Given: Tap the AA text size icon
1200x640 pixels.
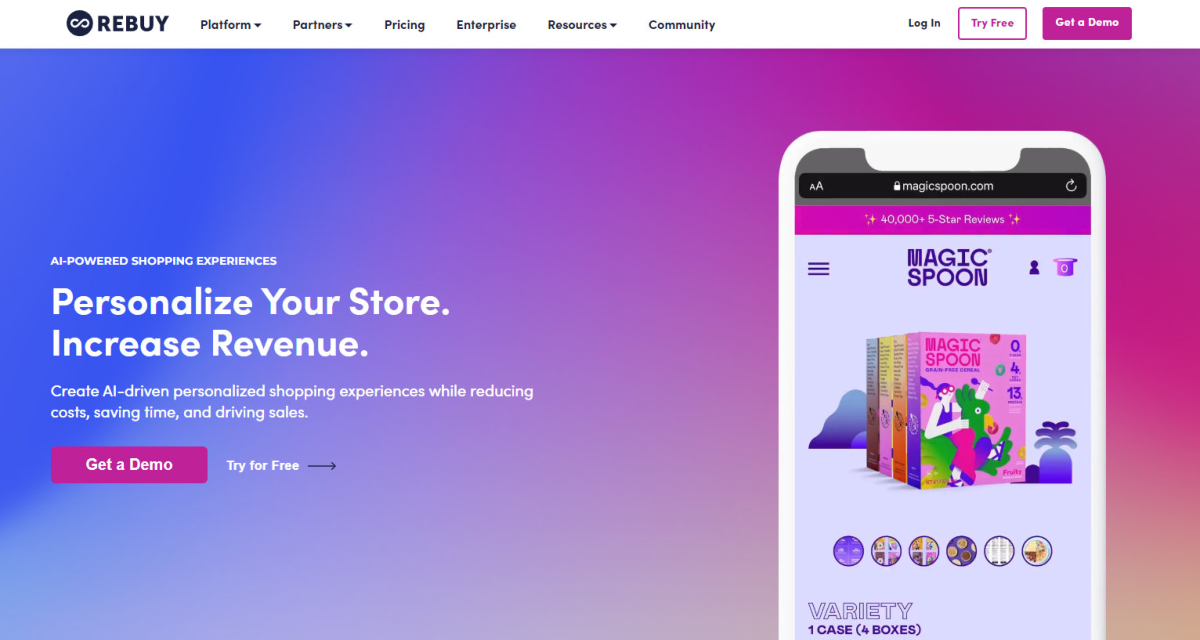Looking at the screenshot, I should click(x=816, y=186).
